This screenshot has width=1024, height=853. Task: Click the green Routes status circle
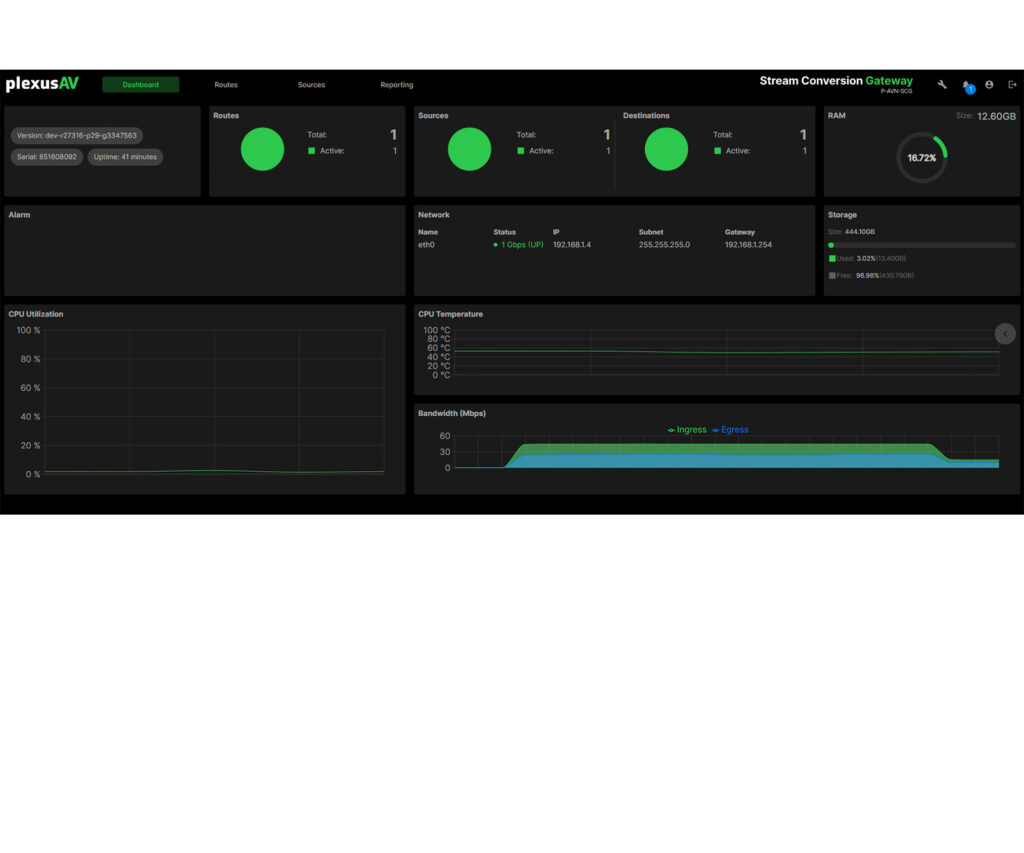point(262,149)
